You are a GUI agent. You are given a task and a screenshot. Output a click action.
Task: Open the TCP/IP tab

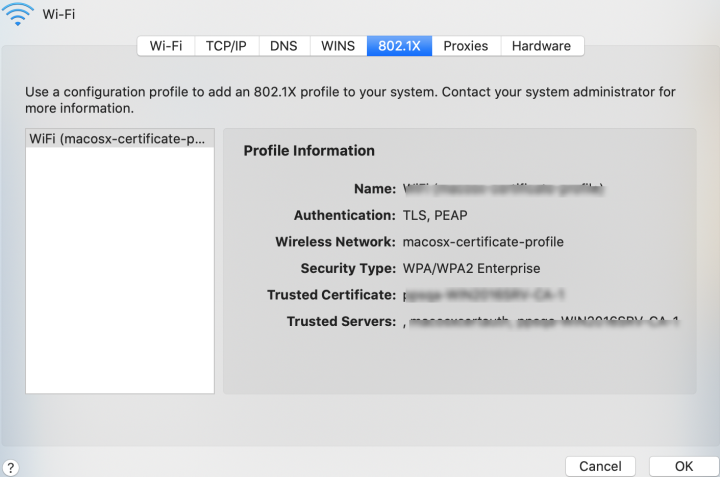(x=227, y=46)
